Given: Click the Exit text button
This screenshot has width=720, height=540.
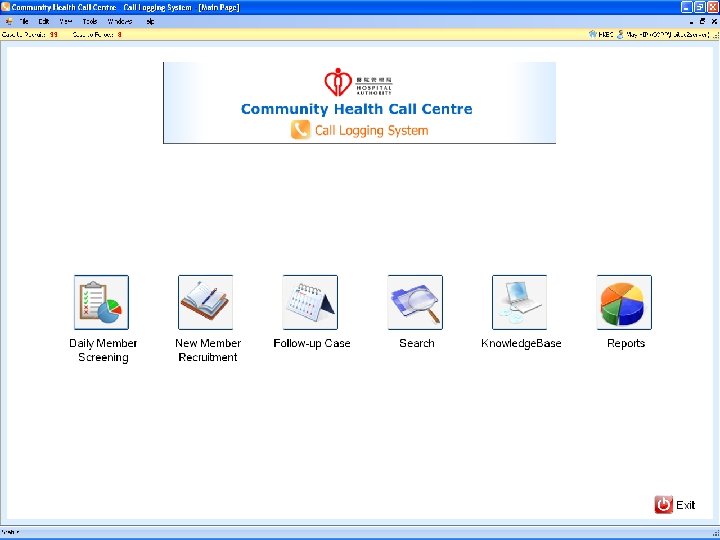Looking at the screenshot, I should (686, 505).
